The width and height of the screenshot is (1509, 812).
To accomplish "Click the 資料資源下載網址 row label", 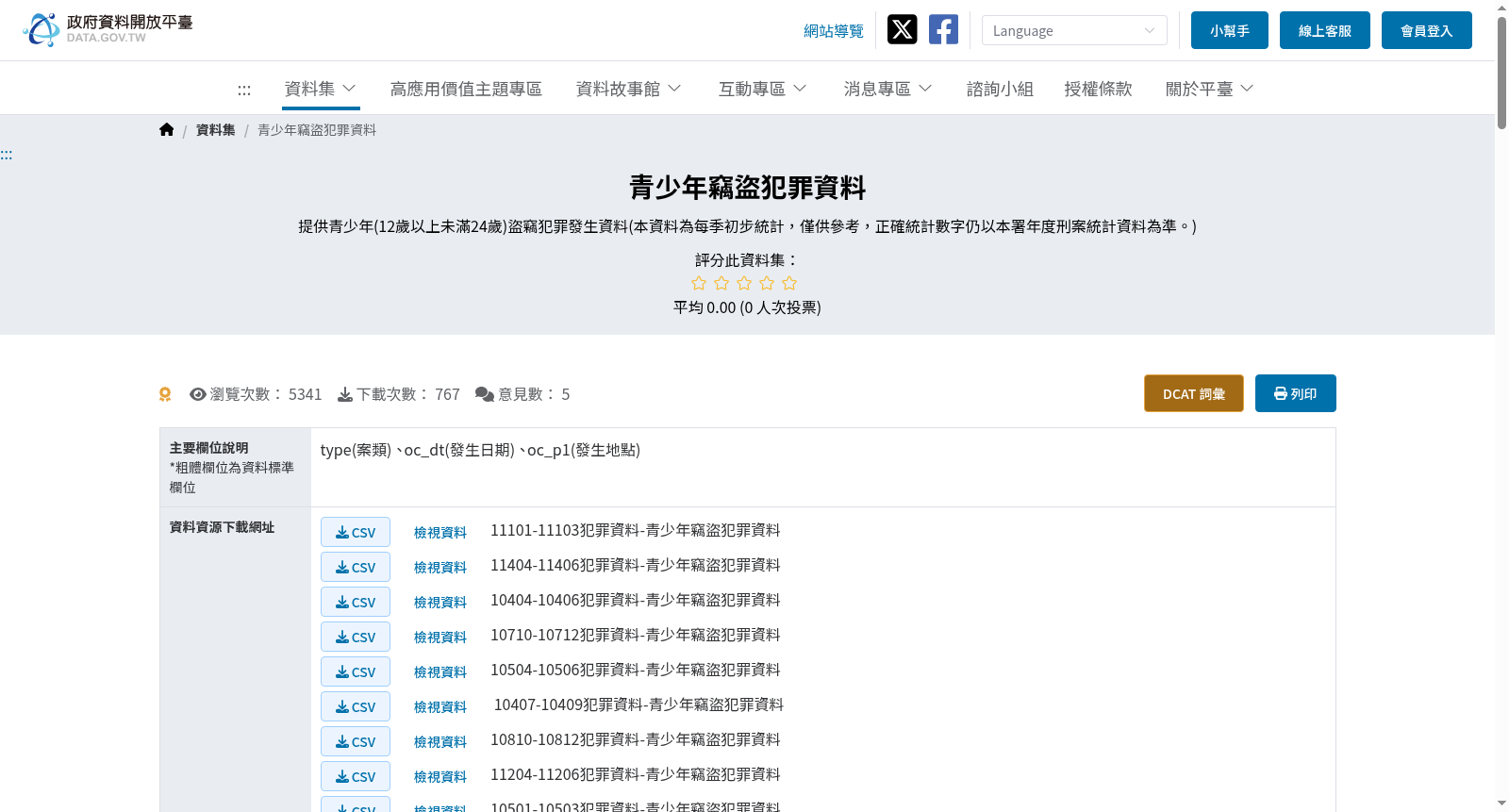I will pos(223,527).
